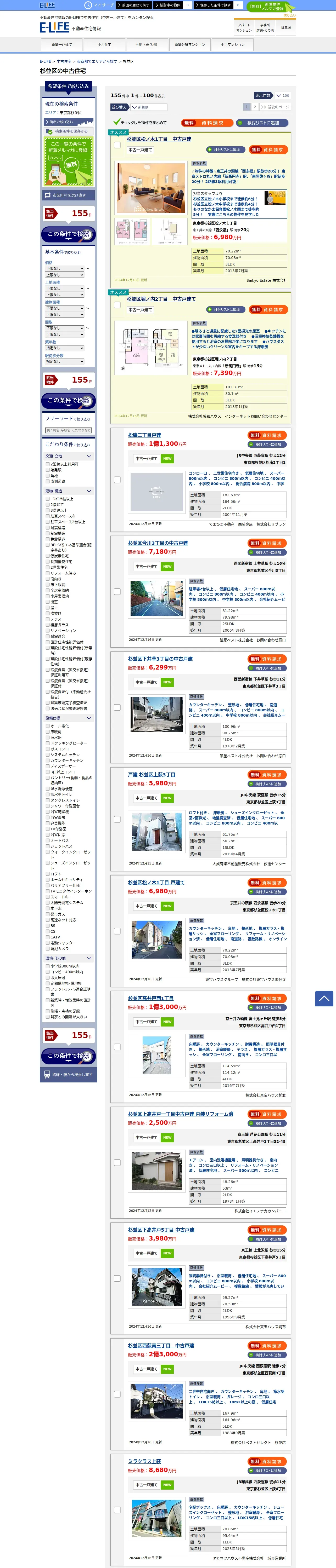Open the 駅徒歩分数 指定なし dropdown
This screenshot has height=1568, width=336.
(65, 362)
